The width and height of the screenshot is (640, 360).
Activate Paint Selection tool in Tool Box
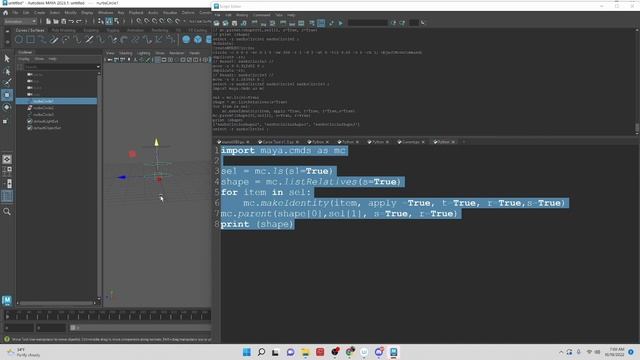(x=7, y=83)
